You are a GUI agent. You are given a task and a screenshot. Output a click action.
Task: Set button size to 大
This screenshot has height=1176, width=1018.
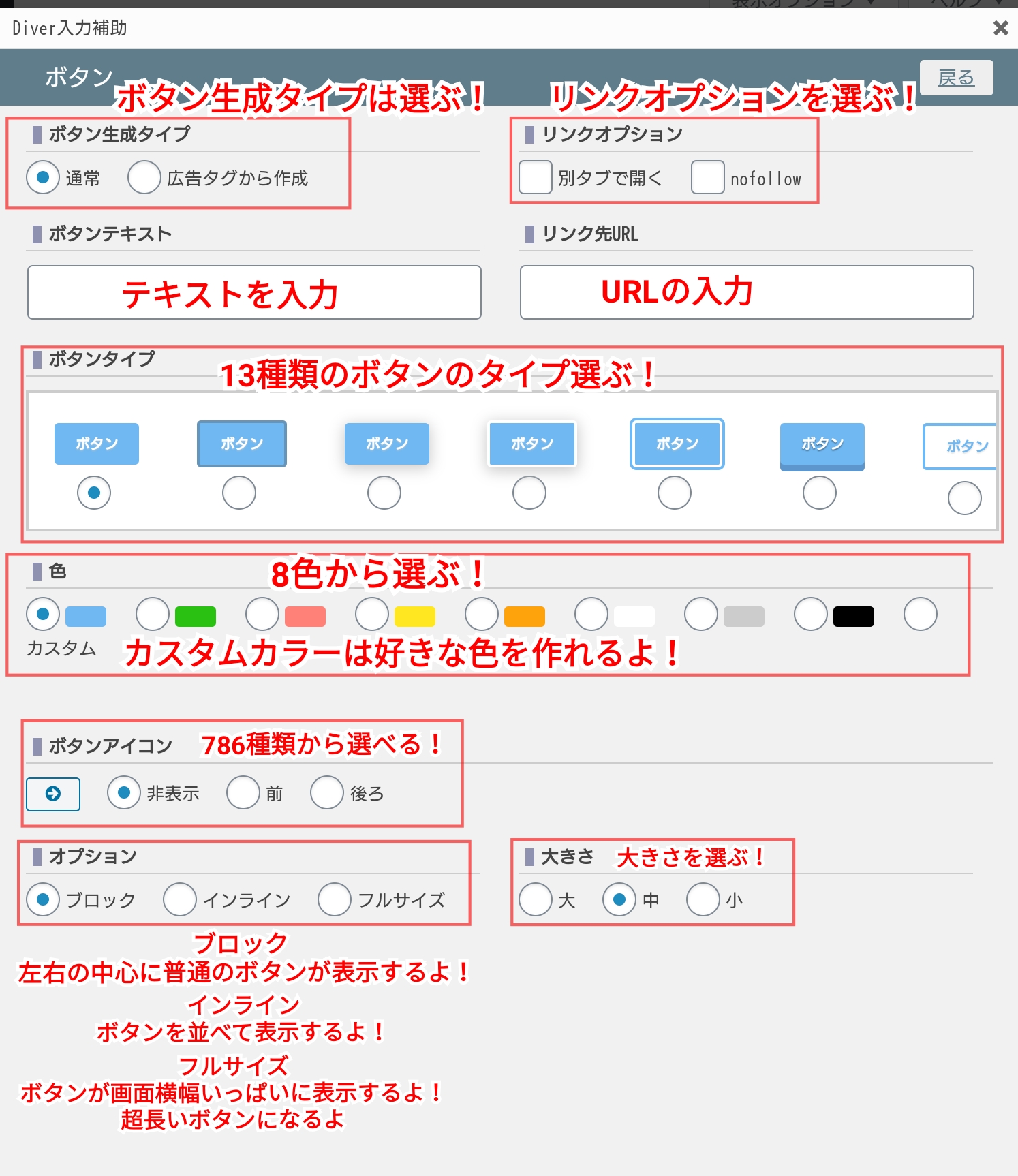point(536,899)
